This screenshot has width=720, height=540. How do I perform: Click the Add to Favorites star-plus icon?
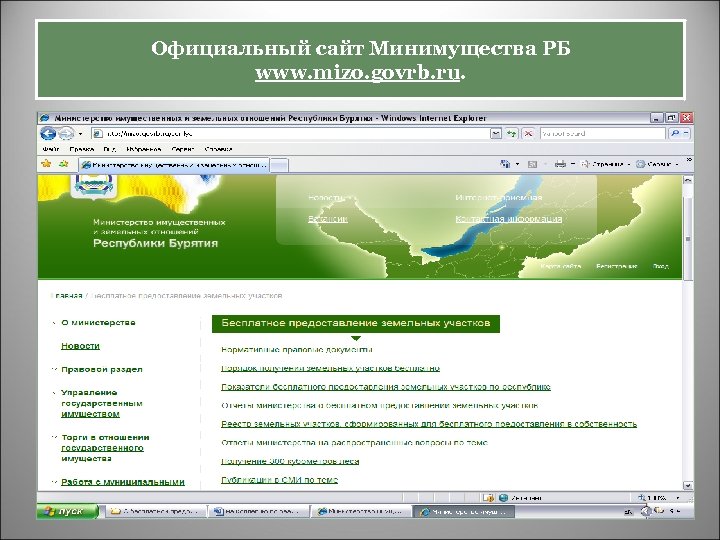(63, 163)
